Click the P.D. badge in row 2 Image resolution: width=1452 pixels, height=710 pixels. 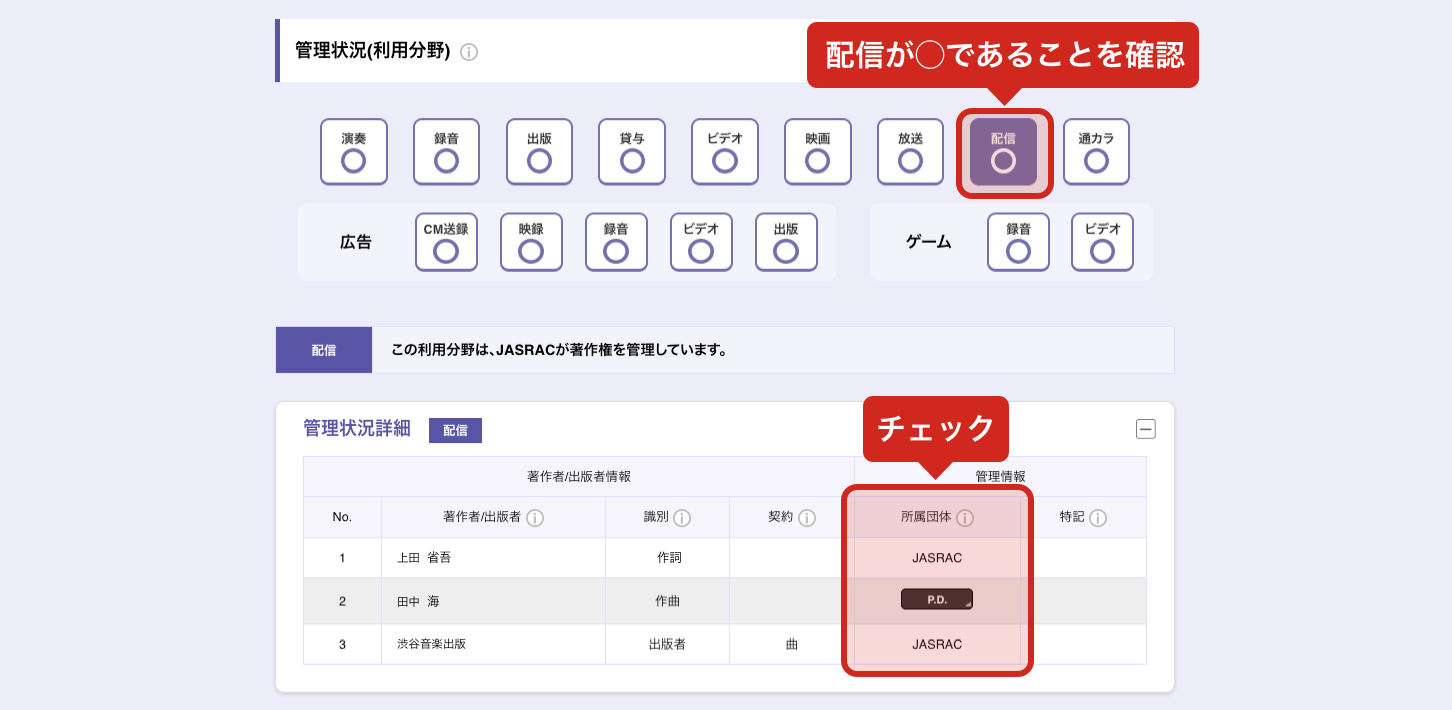(936, 600)
